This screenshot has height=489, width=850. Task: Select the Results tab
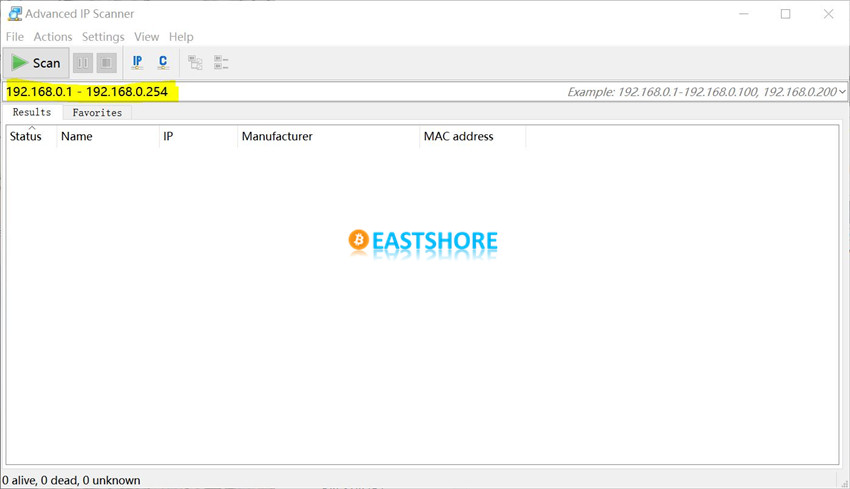coord(32,112)
